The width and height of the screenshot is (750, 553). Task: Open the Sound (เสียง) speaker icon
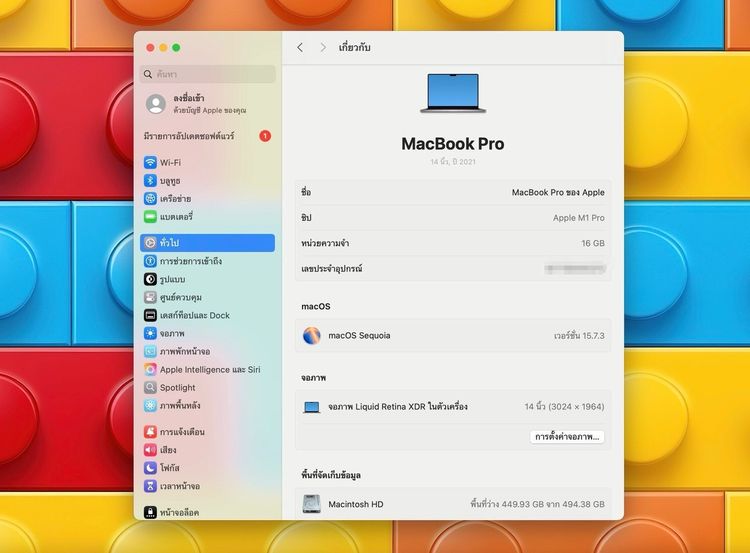click(x=150, y=450)
